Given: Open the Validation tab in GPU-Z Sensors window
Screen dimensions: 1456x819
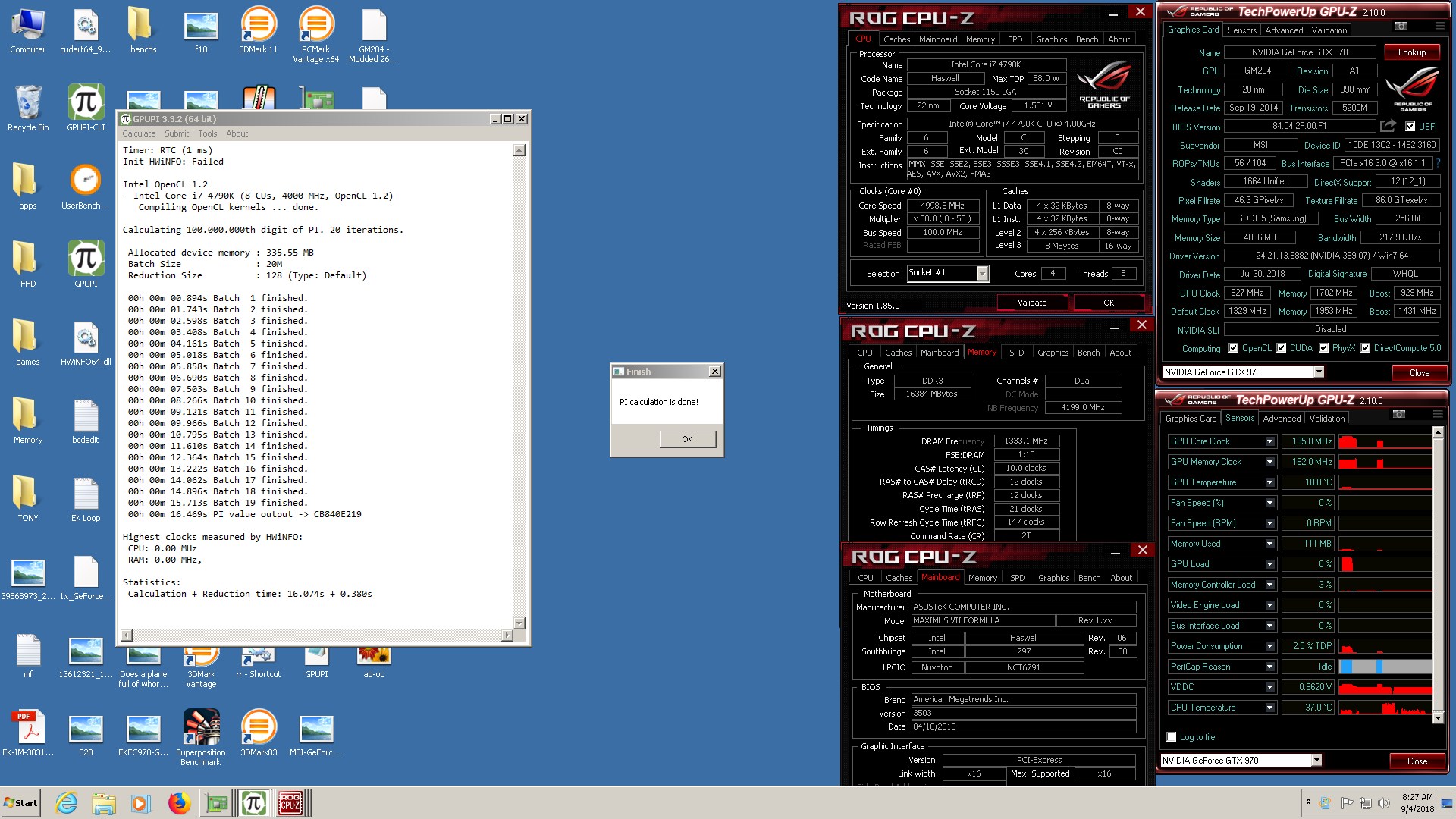Looking at the screenshot, I should [1327, 419].
